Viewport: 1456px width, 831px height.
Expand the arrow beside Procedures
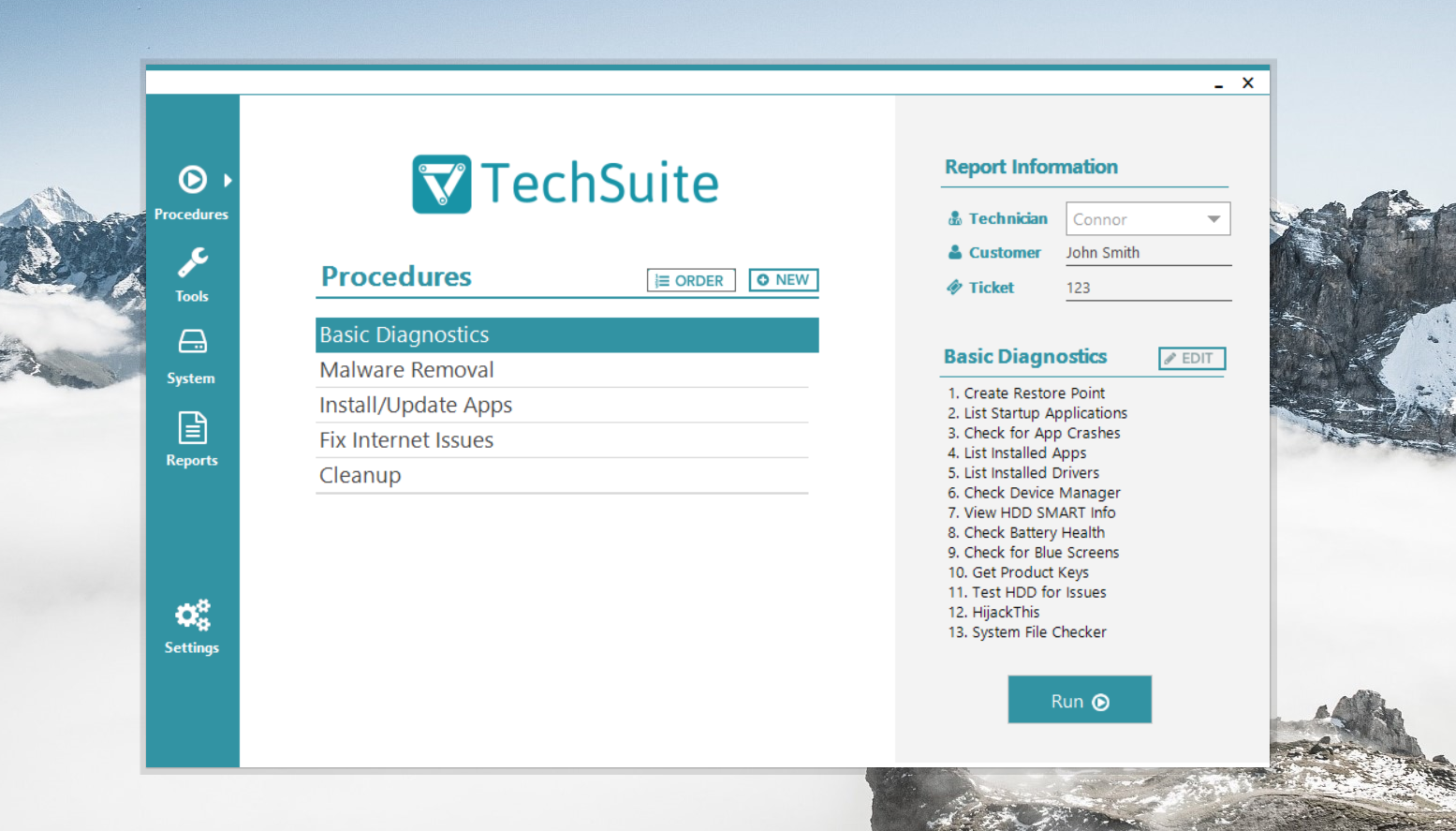click(228, 180)
